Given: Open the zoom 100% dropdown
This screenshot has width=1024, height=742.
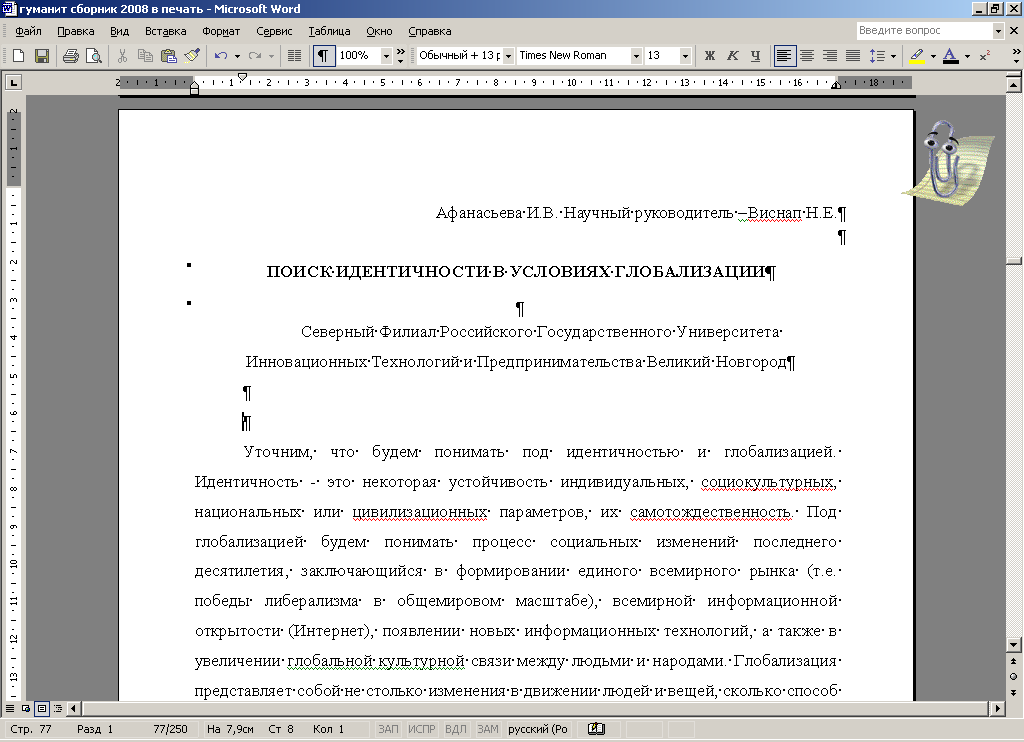Looking at the screenshot, I should coord(386,56).
